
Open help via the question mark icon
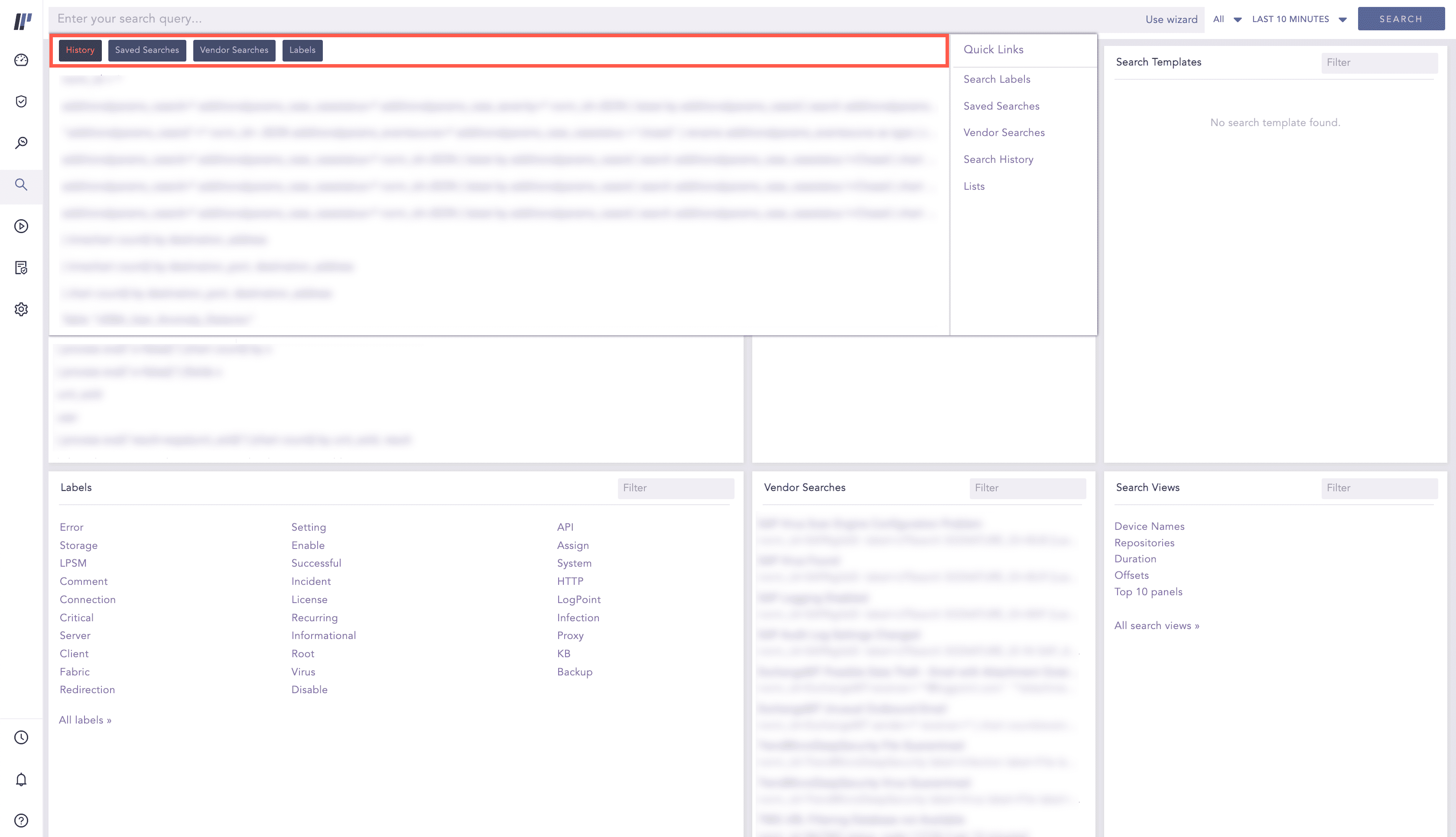pyautogui.click(x=21, y=821)
